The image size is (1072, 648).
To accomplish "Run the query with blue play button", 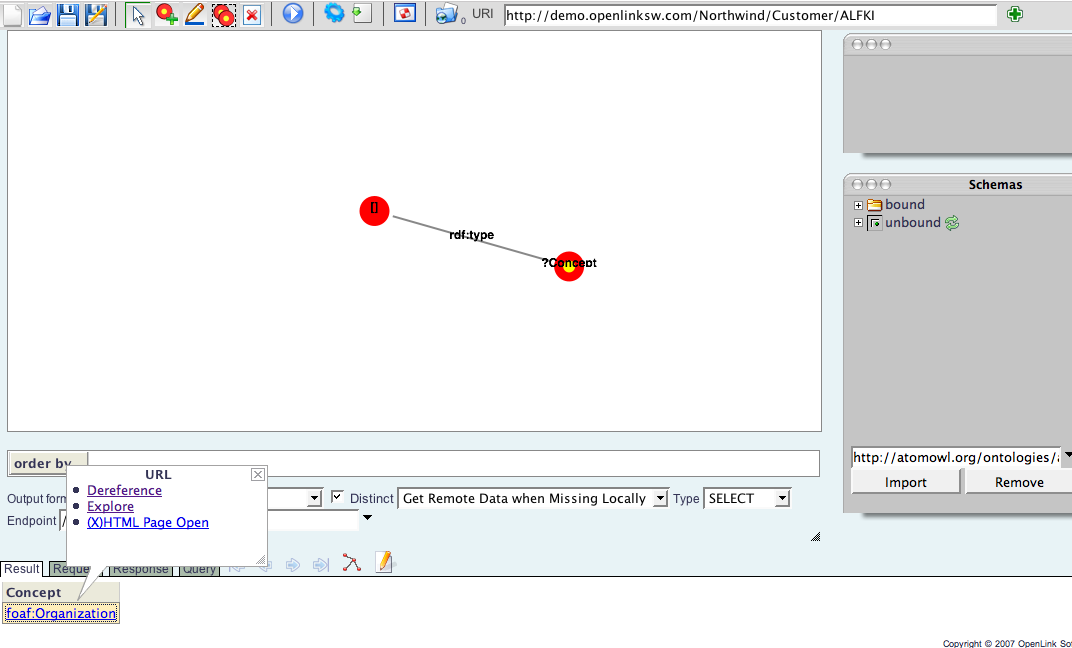I will click(292, 15).
